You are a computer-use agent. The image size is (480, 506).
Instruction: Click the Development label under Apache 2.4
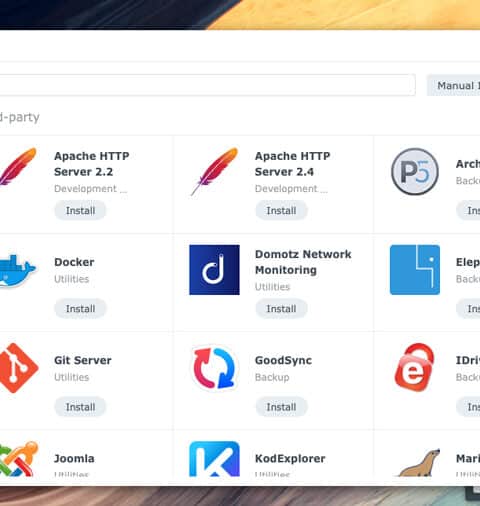point(291,189)
